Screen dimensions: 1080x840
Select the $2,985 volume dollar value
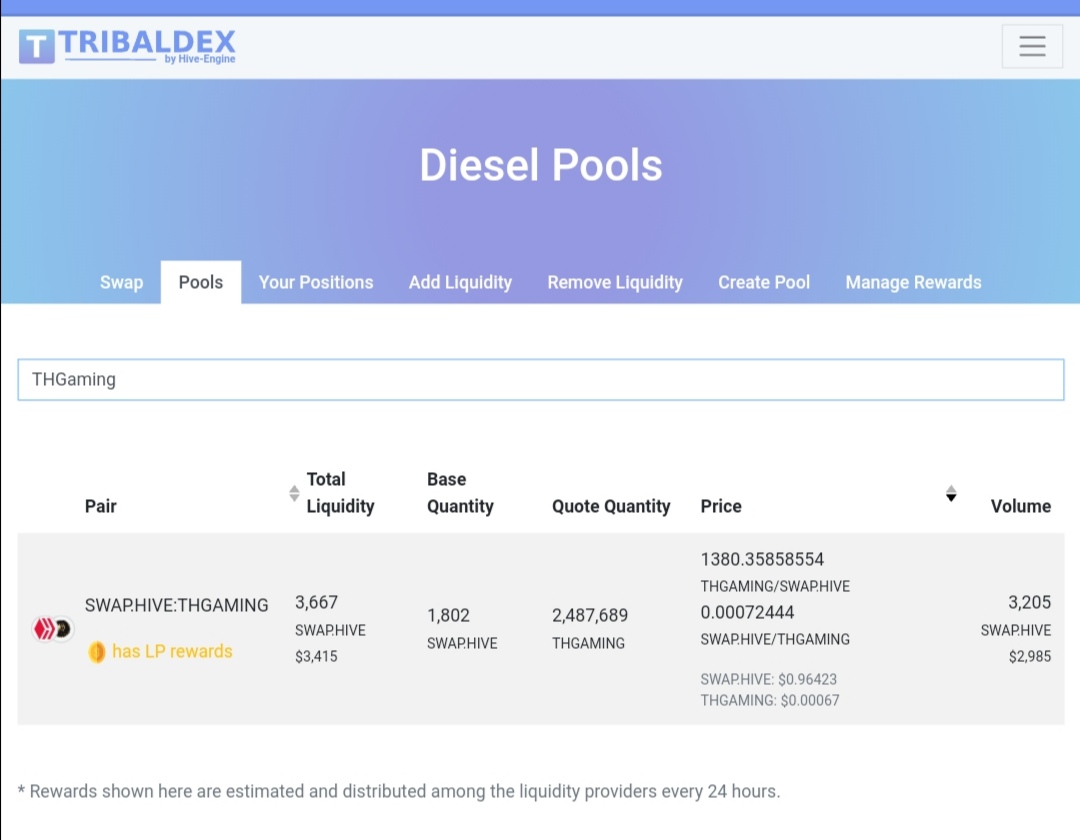[1030, 656]
